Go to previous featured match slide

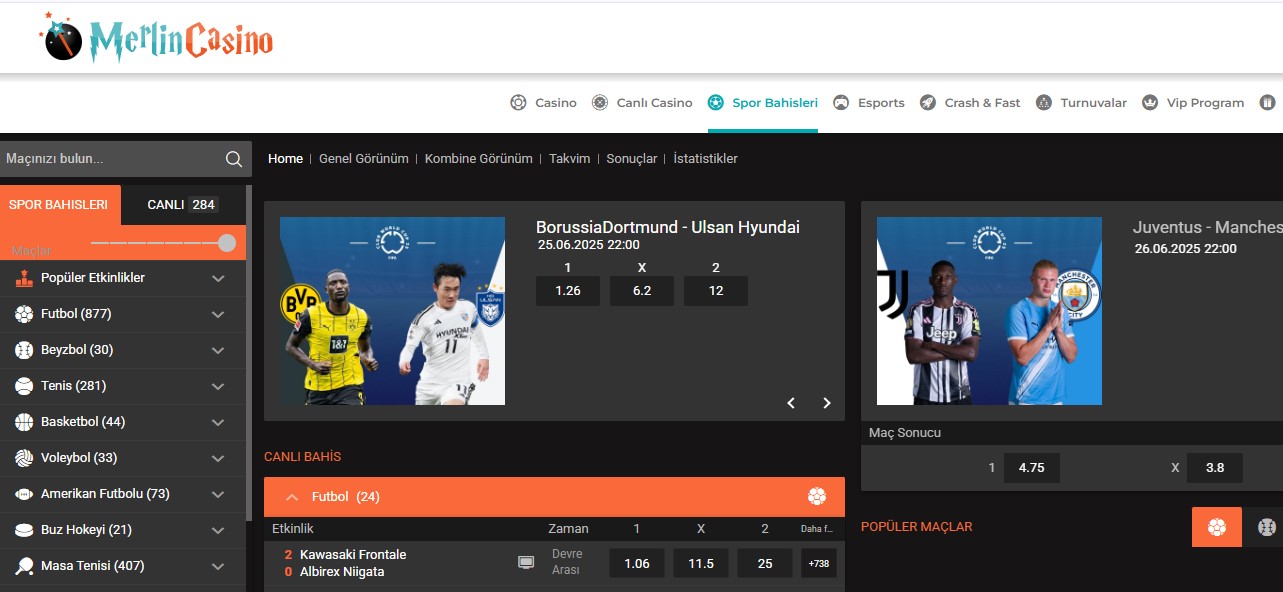click(x=791, y=403)
